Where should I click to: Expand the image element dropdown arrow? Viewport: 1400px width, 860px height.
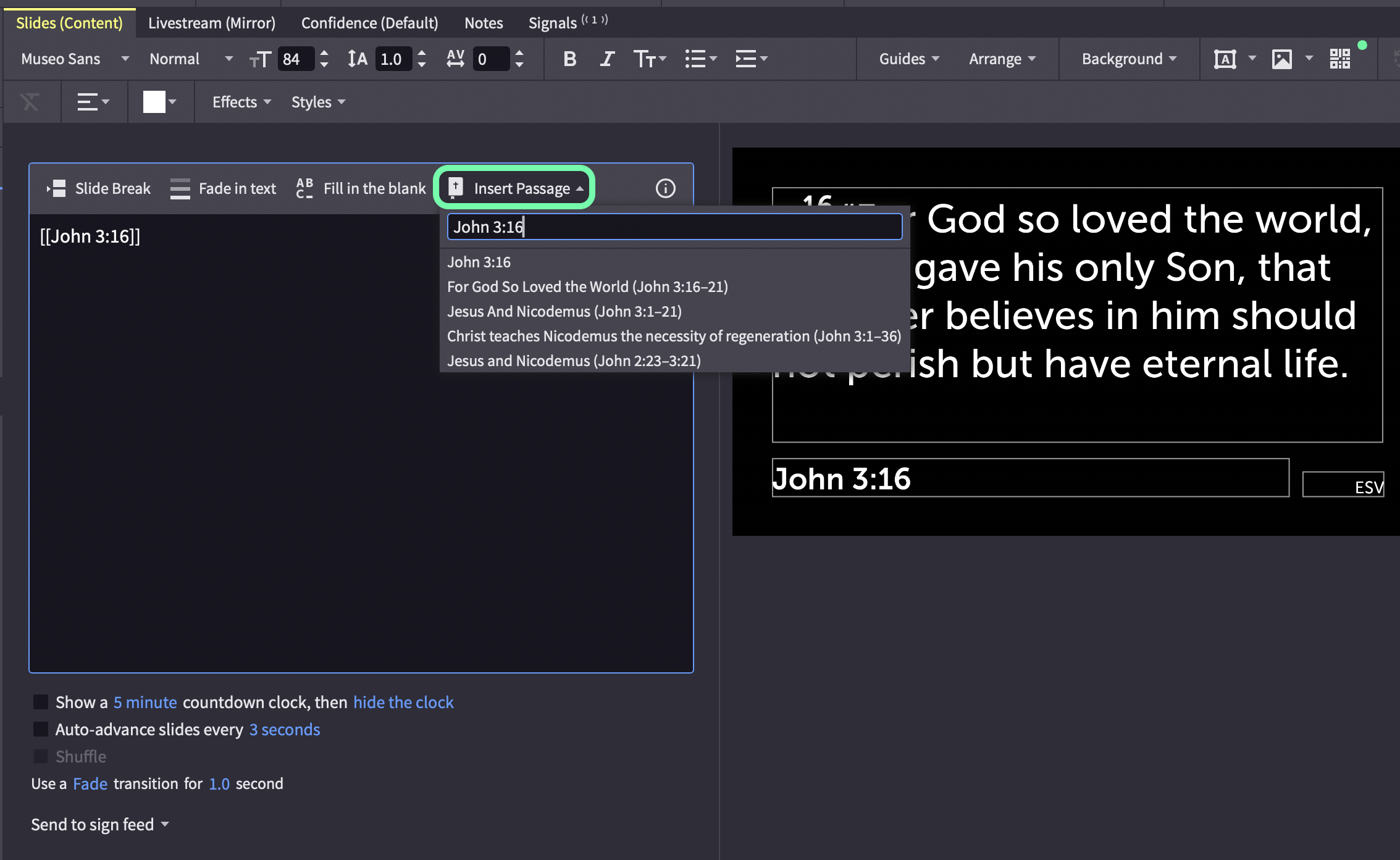pos(1309,59)
